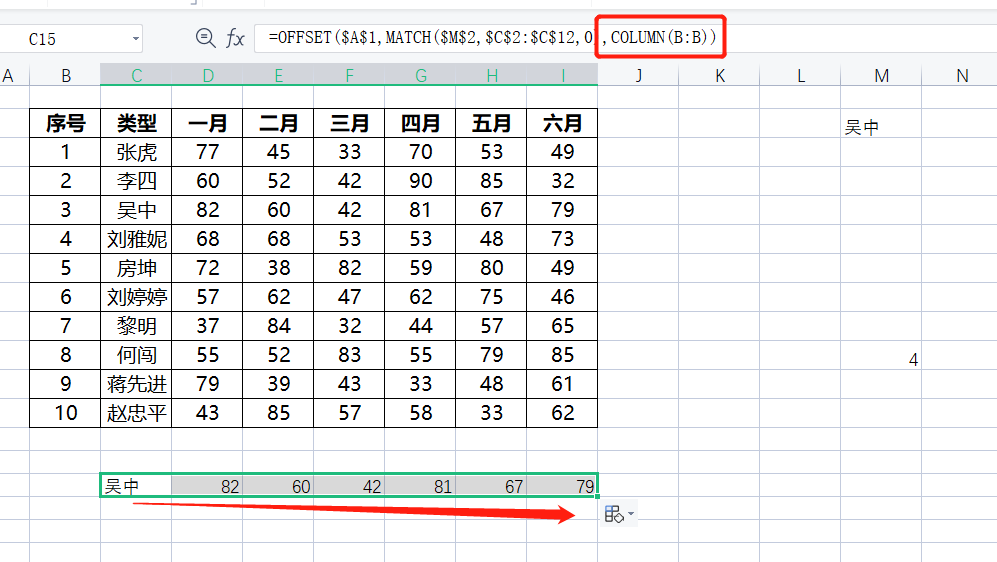997x562 pixels.
Task: Click 刘雅妮's 六月 value 73
Action: click(x=562, y=239)
